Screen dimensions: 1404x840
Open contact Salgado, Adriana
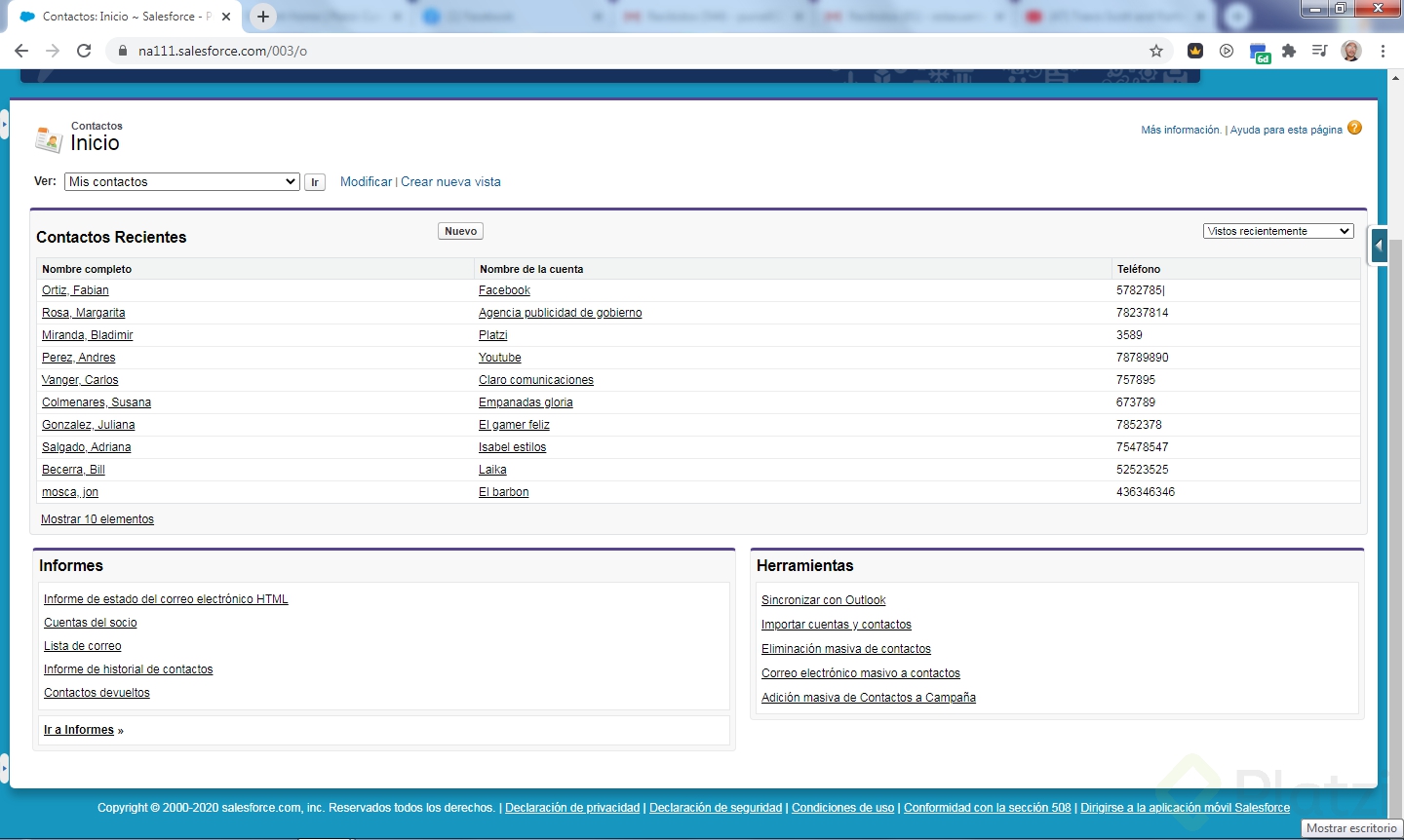click(86, 447)
